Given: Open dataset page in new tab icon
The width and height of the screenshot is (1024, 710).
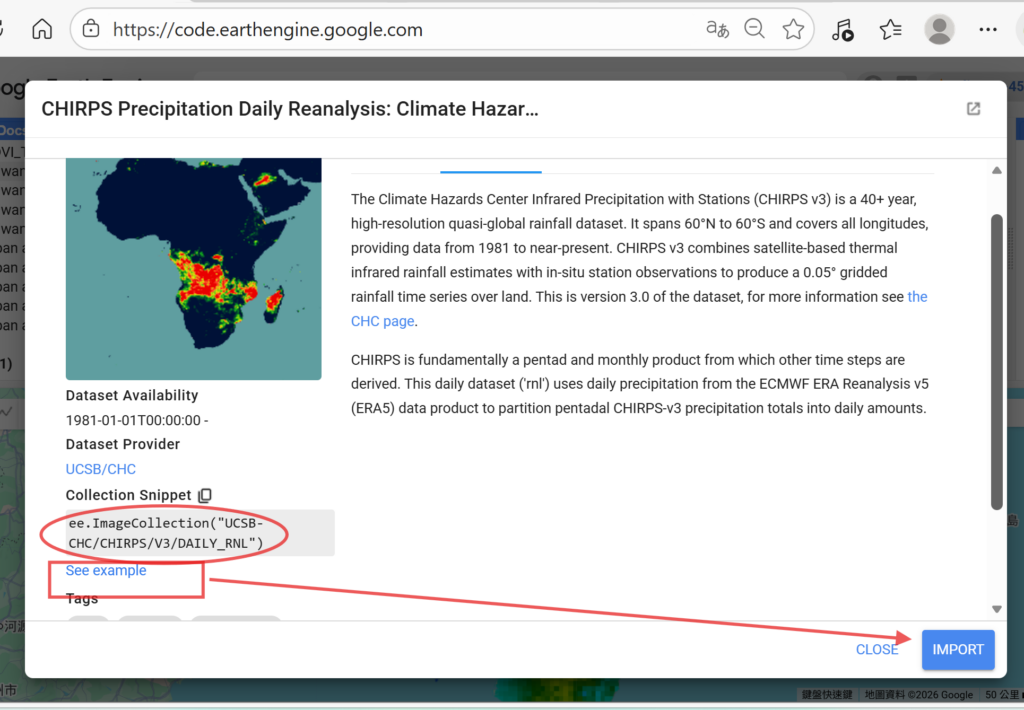Looking at the screenshot, I should point(973,109).
